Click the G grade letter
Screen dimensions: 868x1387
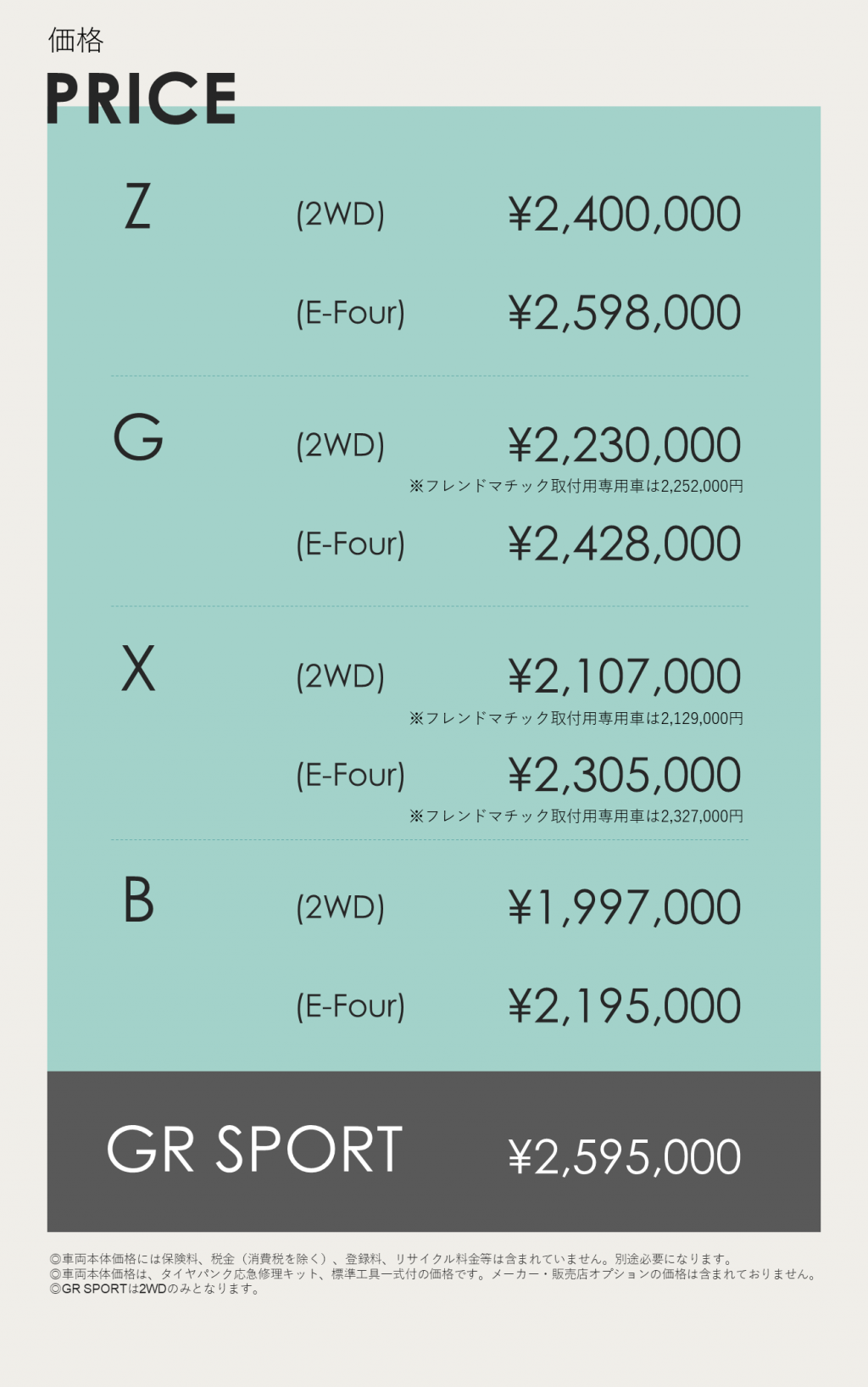point(138,437)
